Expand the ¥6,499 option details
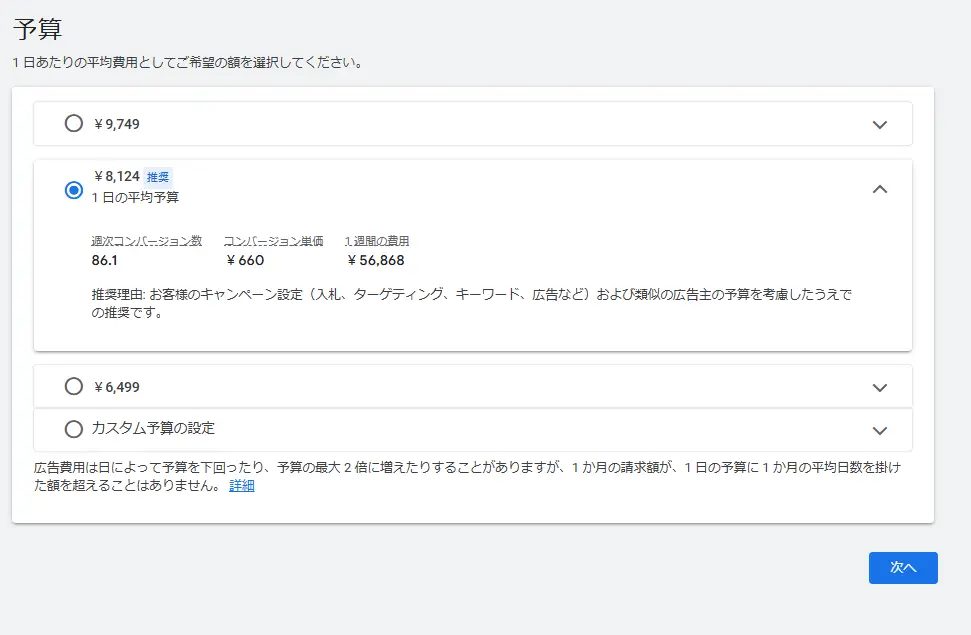This screenshot has width=971, height=635. pos(880,386)
